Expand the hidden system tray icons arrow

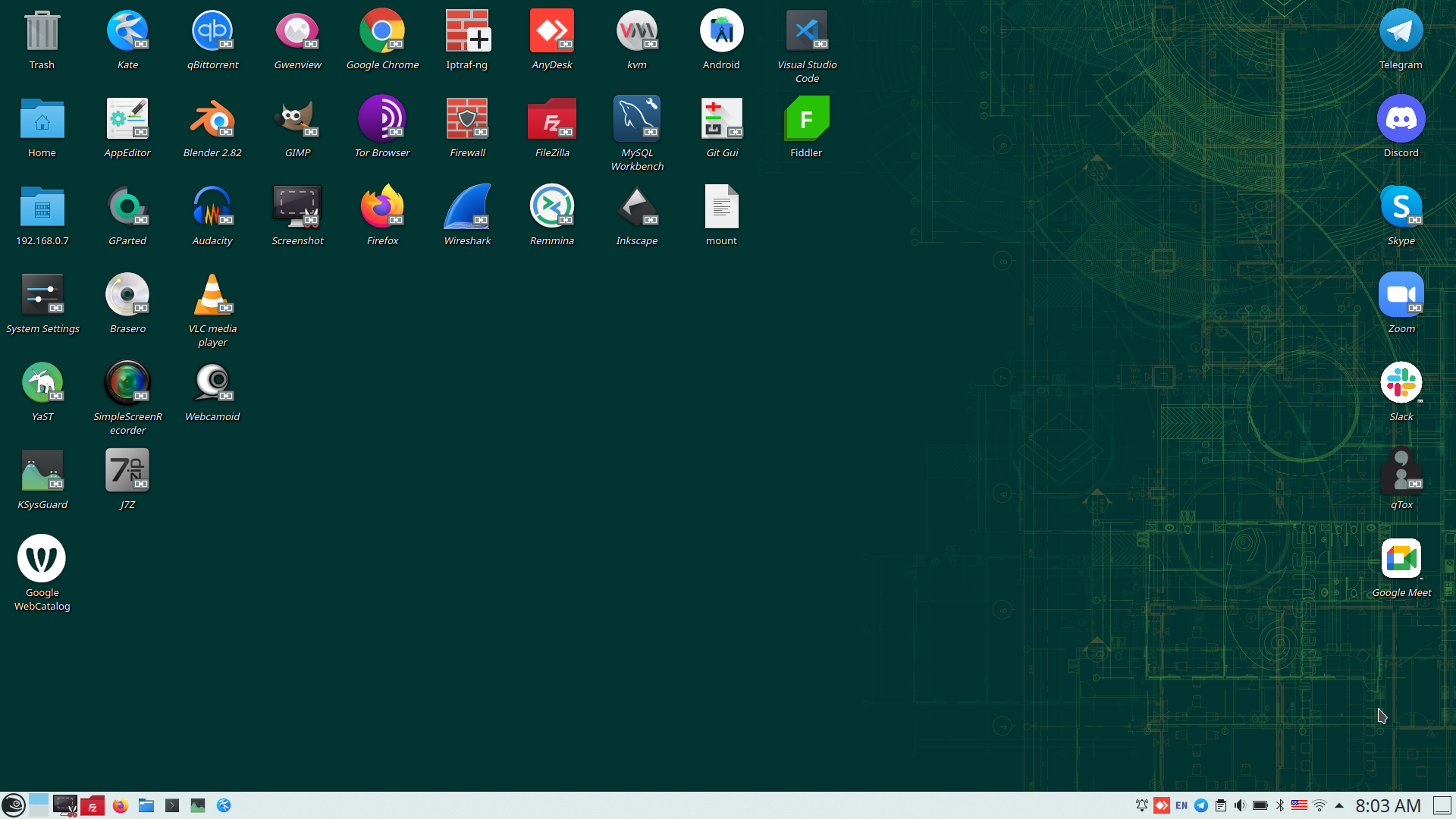pyautogui.click(x=1339, y=805)
